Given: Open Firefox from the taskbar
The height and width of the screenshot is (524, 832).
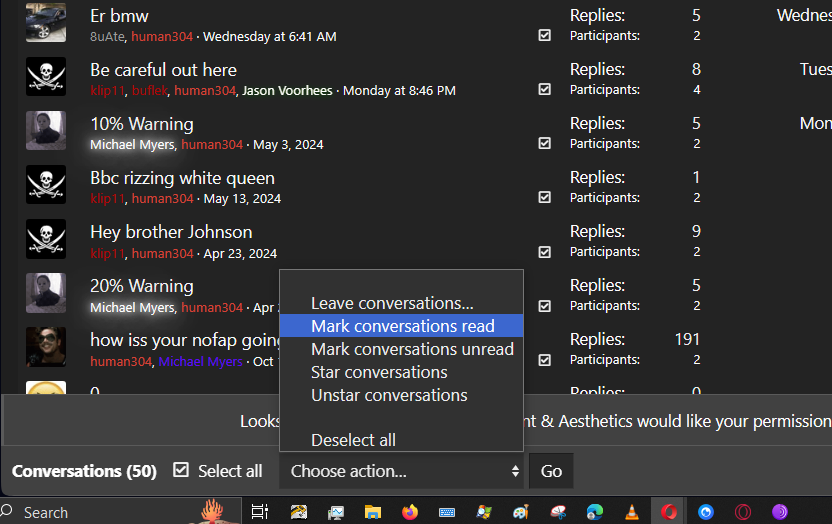Looking at the screenshot, I should click(409, 512).
